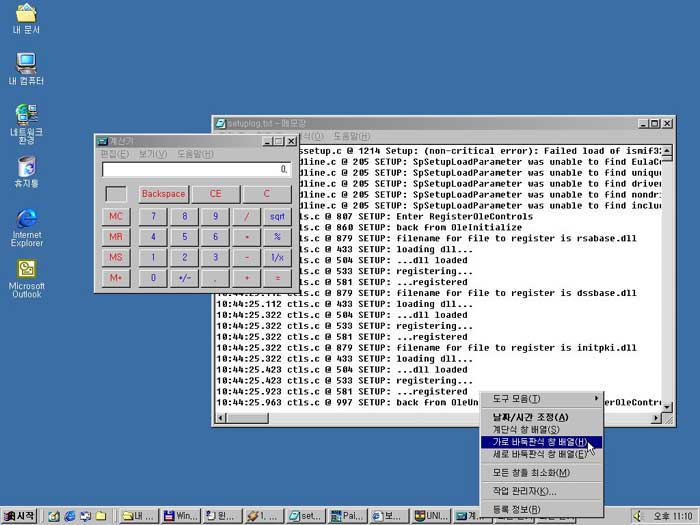Choose 모든 창을 최소화(M) from context menu
Image resolution: width=700 pixels, height=525 pixels.
(542, 473)
